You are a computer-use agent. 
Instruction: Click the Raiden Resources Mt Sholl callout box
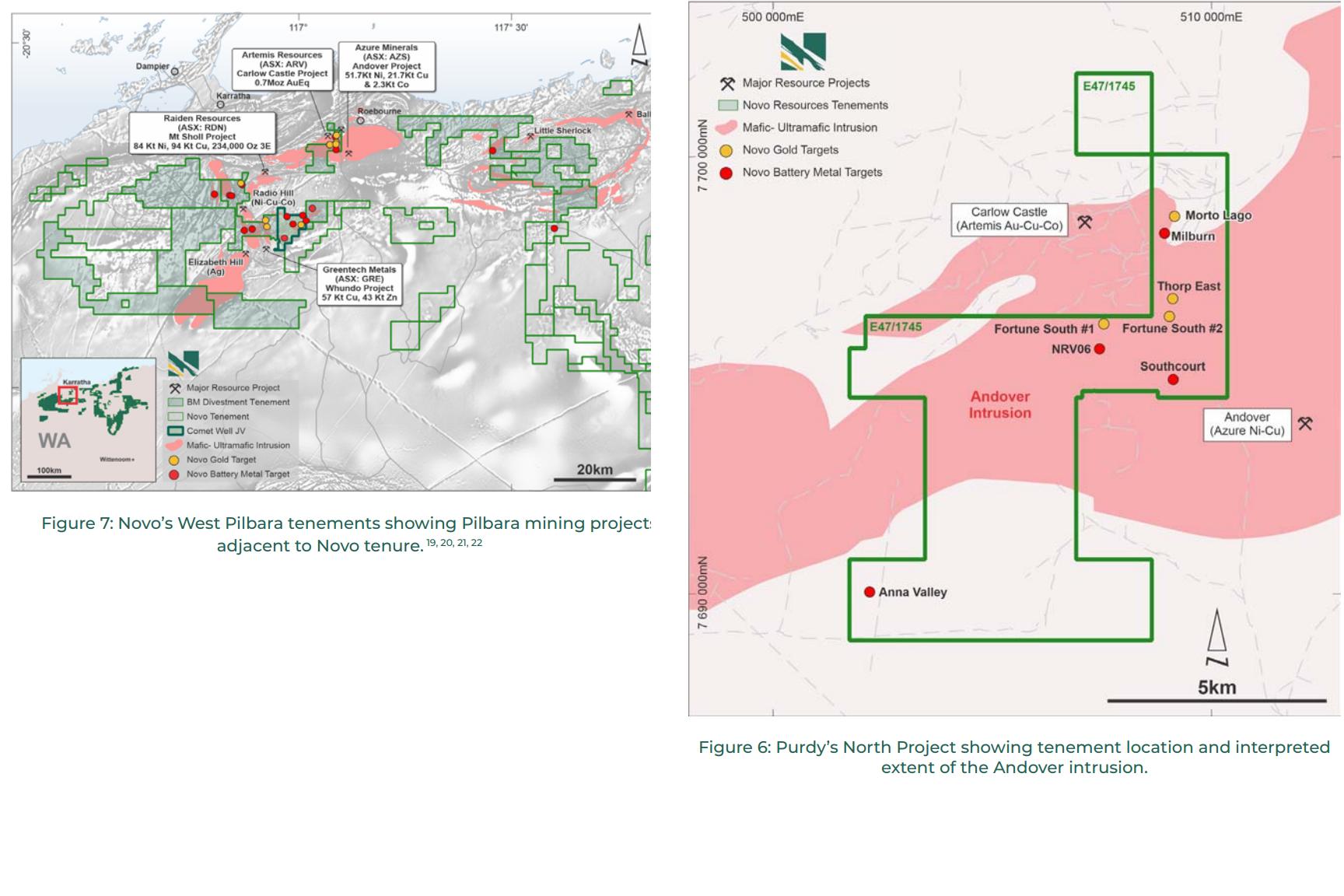[x=202, y=132]
